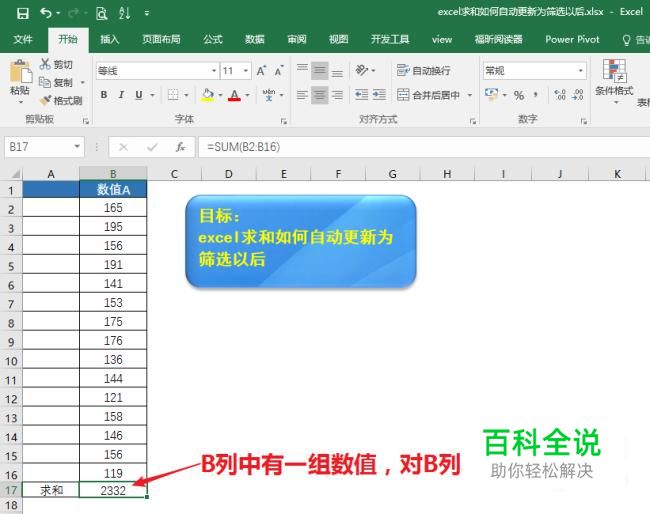Click the Print Preview icon in title bar
The image size is (650, 514).
(x=102, y=13)
